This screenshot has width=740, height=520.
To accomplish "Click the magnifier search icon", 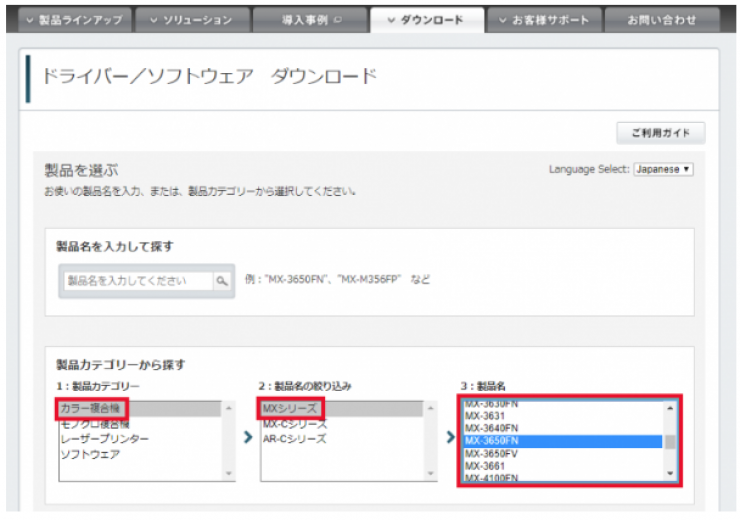I will tap(222, 281).
